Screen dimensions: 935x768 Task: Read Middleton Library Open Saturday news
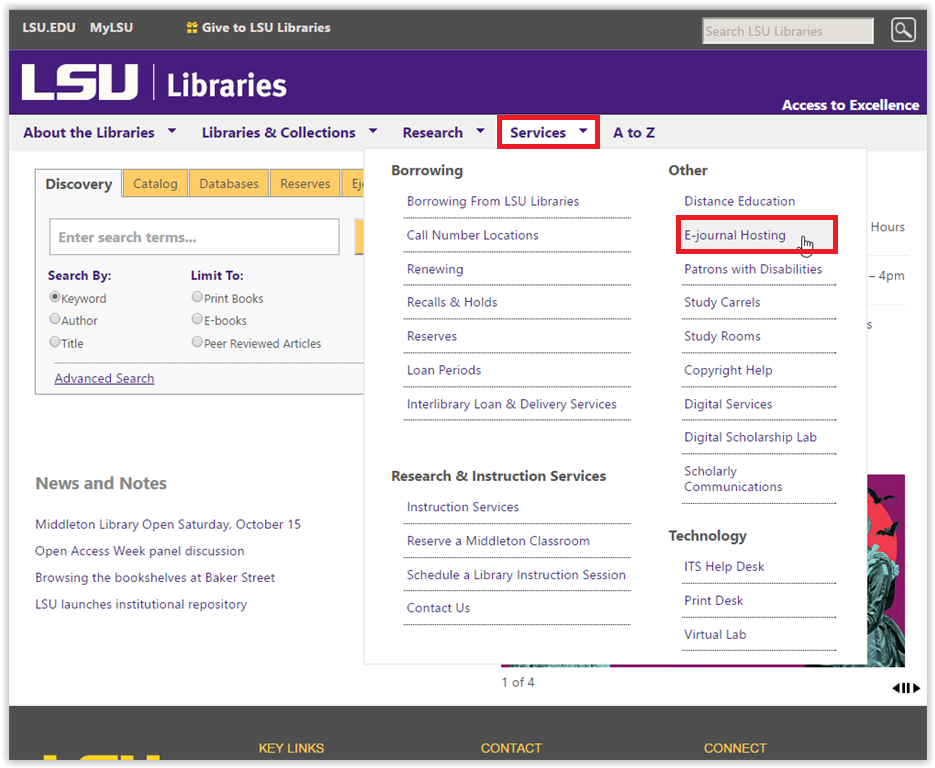click(168, 524)
